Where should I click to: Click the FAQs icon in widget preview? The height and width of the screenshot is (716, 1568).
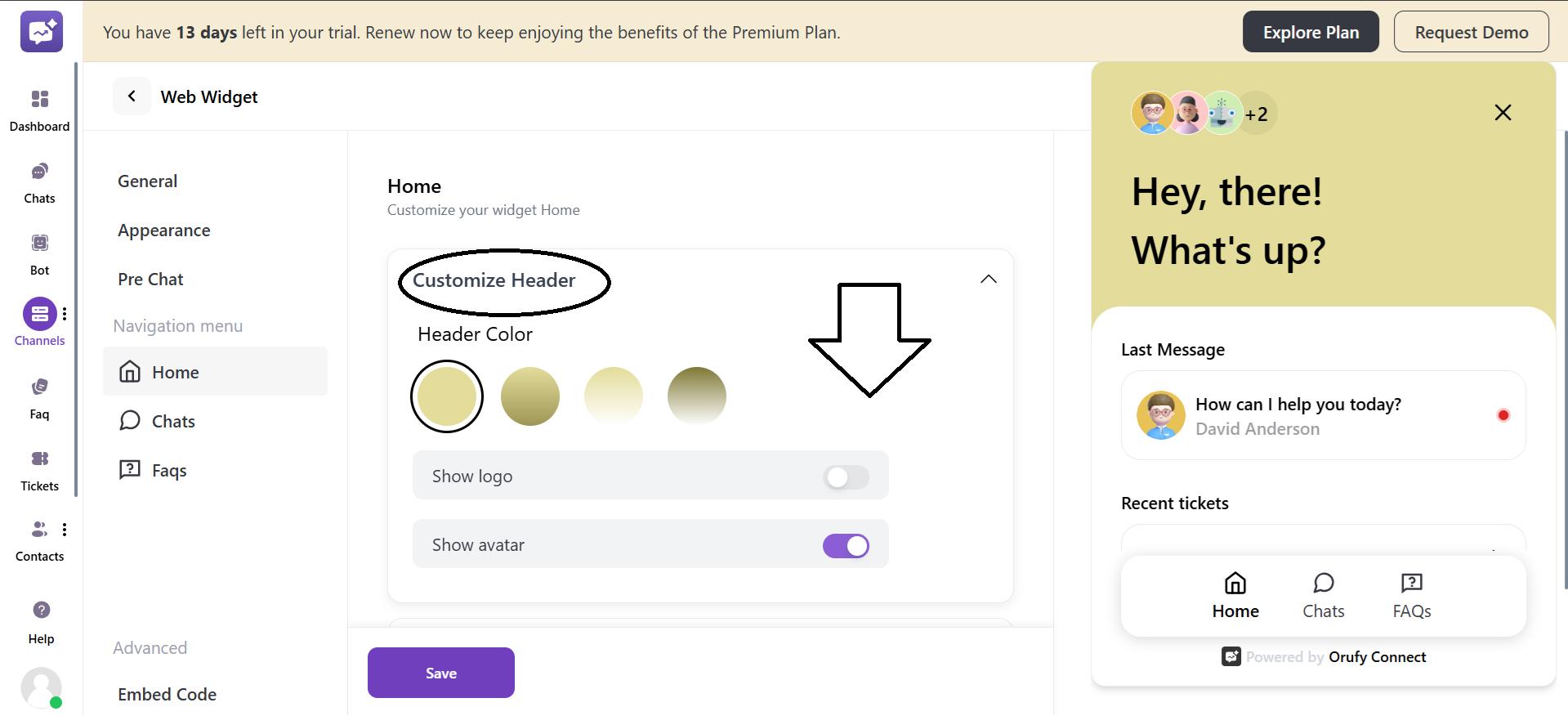(x=1411, y=584)
